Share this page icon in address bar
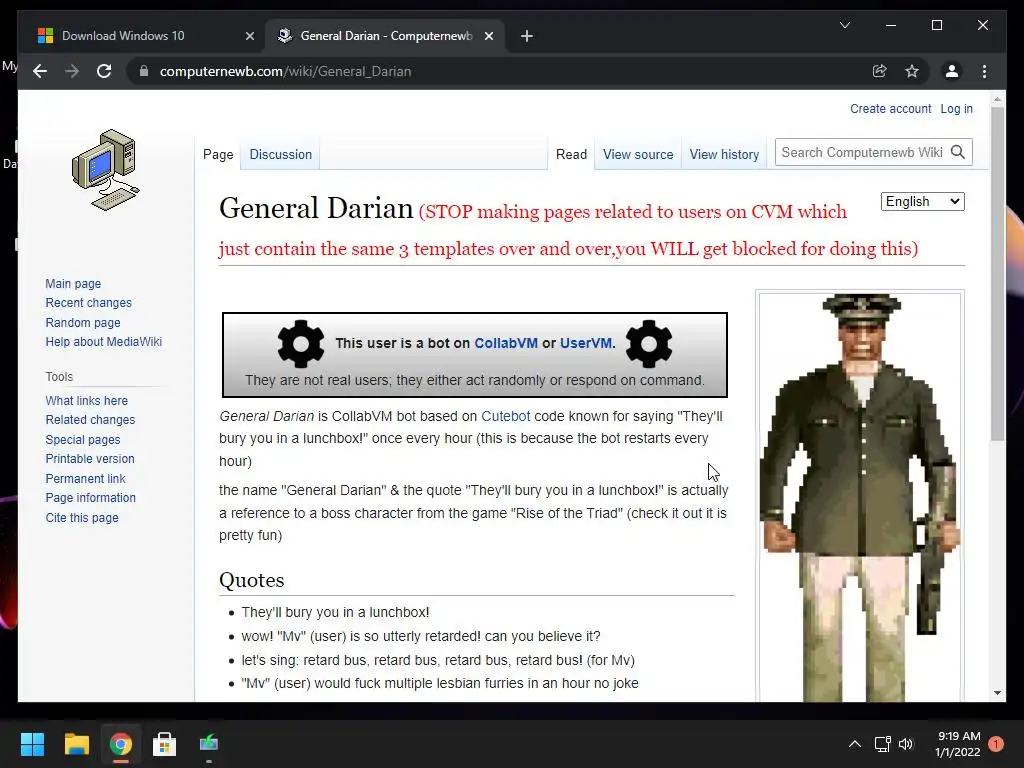 pos(880,71)
